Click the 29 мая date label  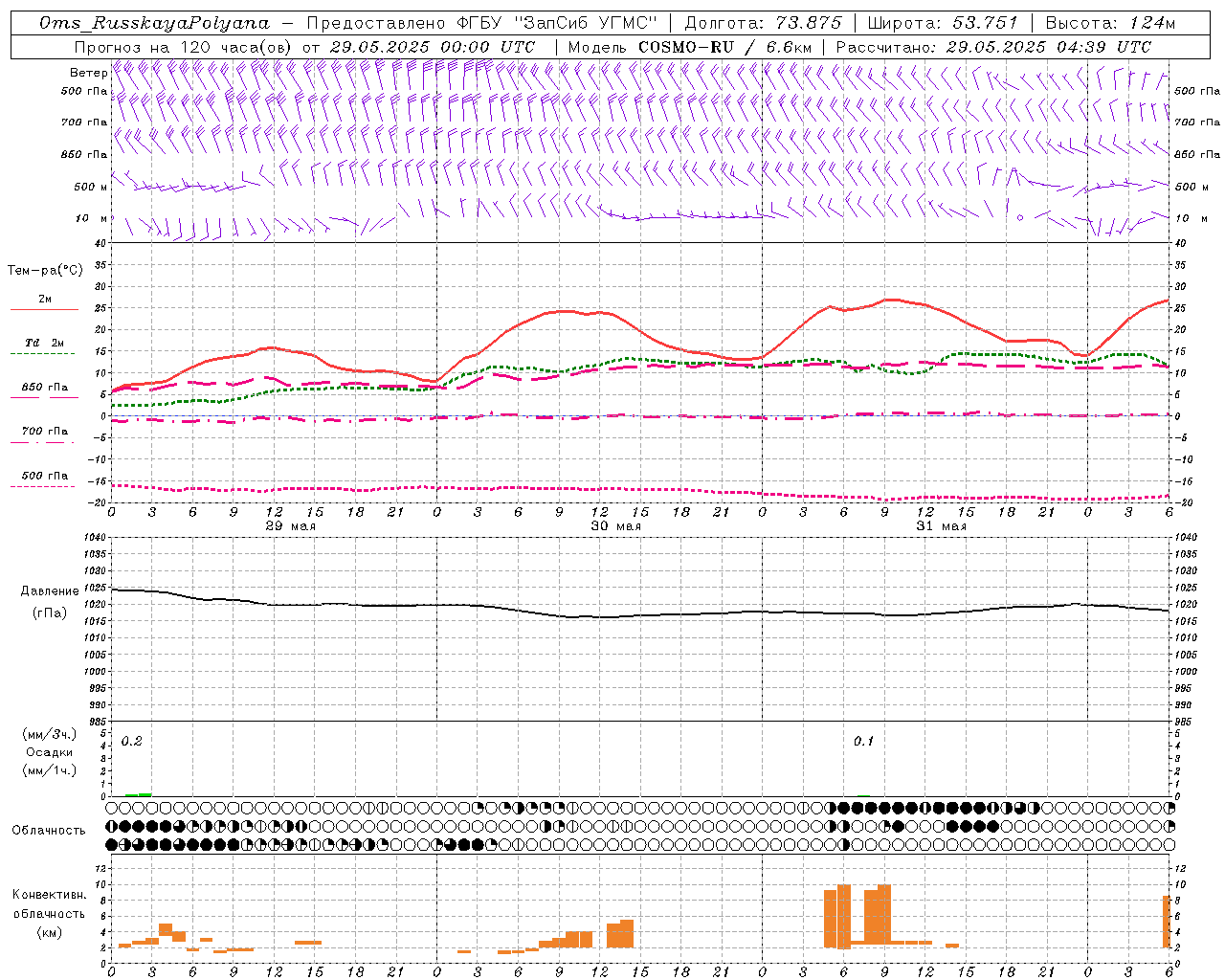coord(290,526)
